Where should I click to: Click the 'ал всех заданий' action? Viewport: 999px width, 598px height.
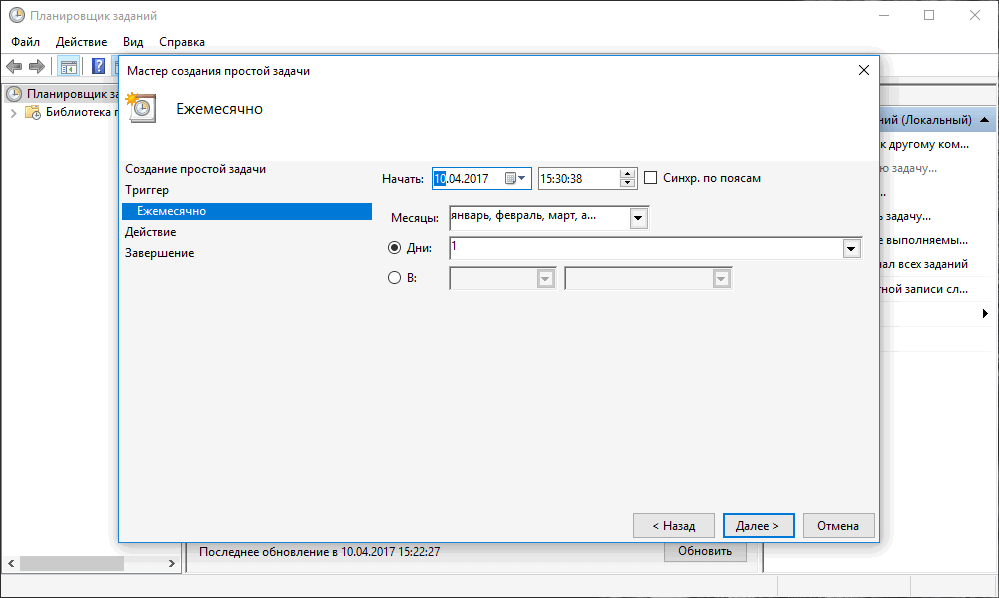[924, 264]
